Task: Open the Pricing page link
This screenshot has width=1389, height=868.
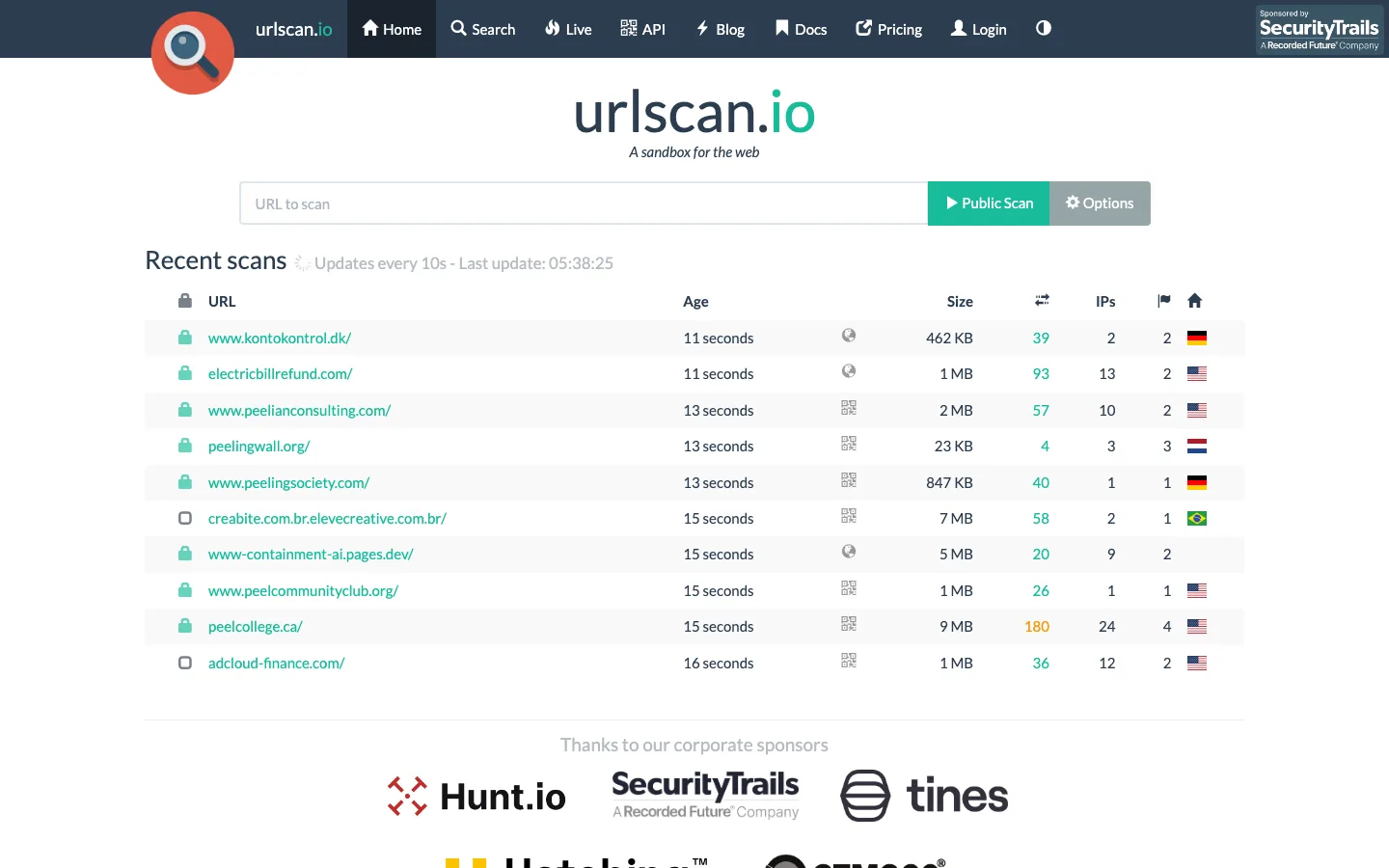Action: click(888, 29)
